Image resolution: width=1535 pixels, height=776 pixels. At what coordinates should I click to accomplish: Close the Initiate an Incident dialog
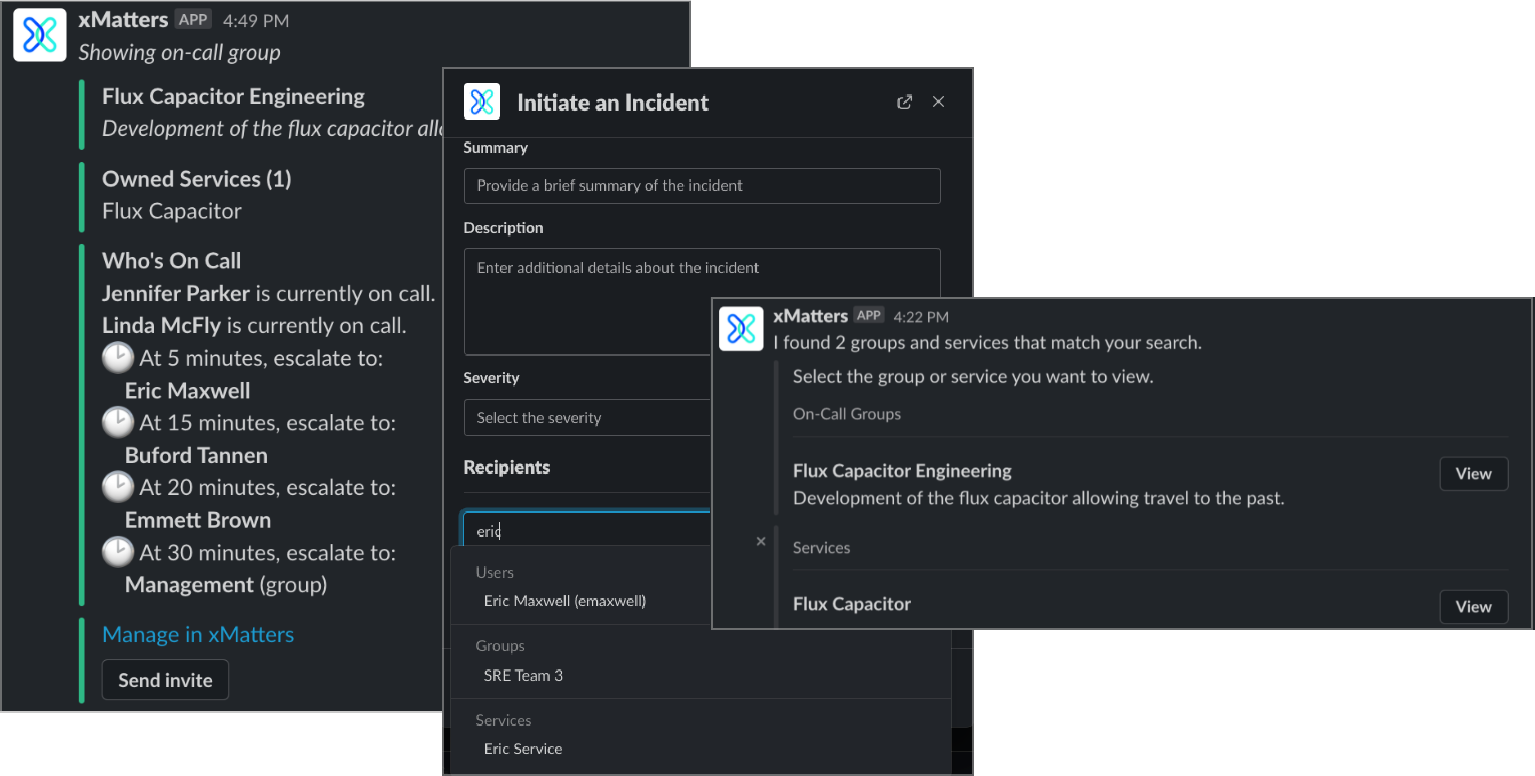click(938, 102)
